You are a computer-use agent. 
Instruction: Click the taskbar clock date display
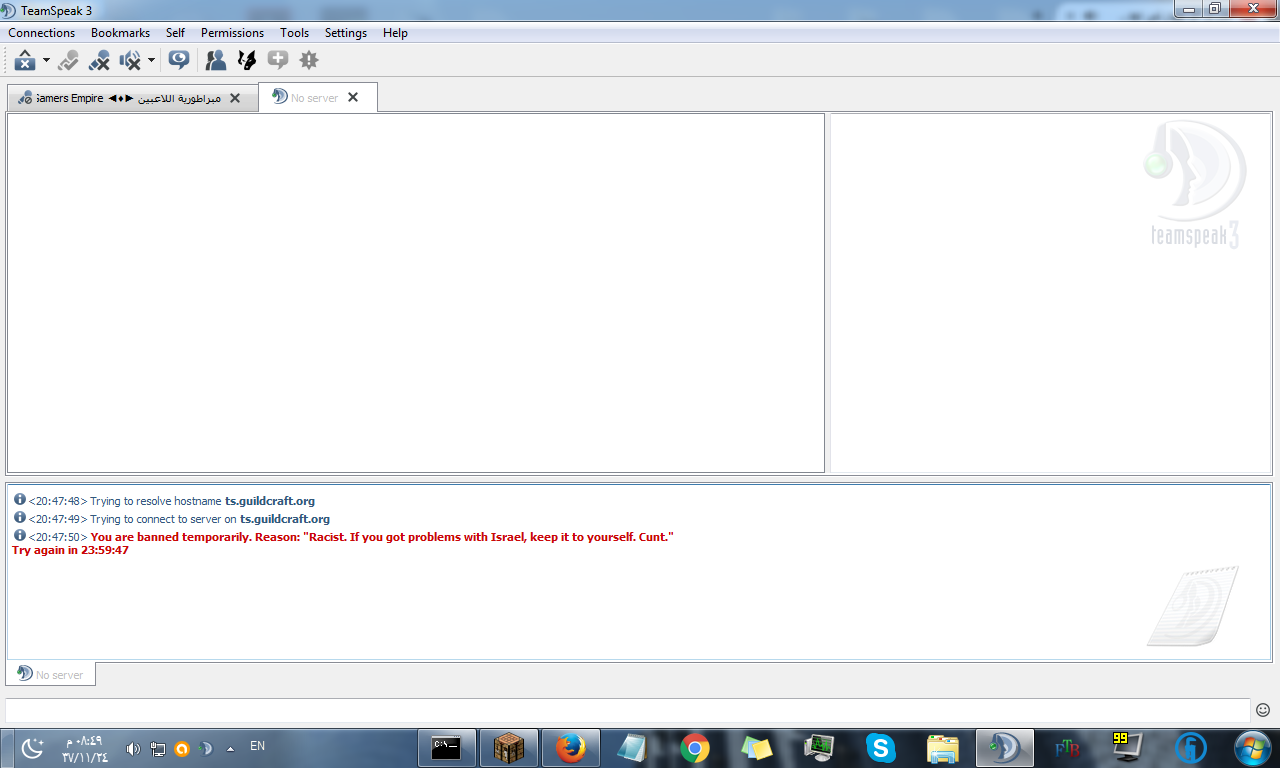point(85,748)
